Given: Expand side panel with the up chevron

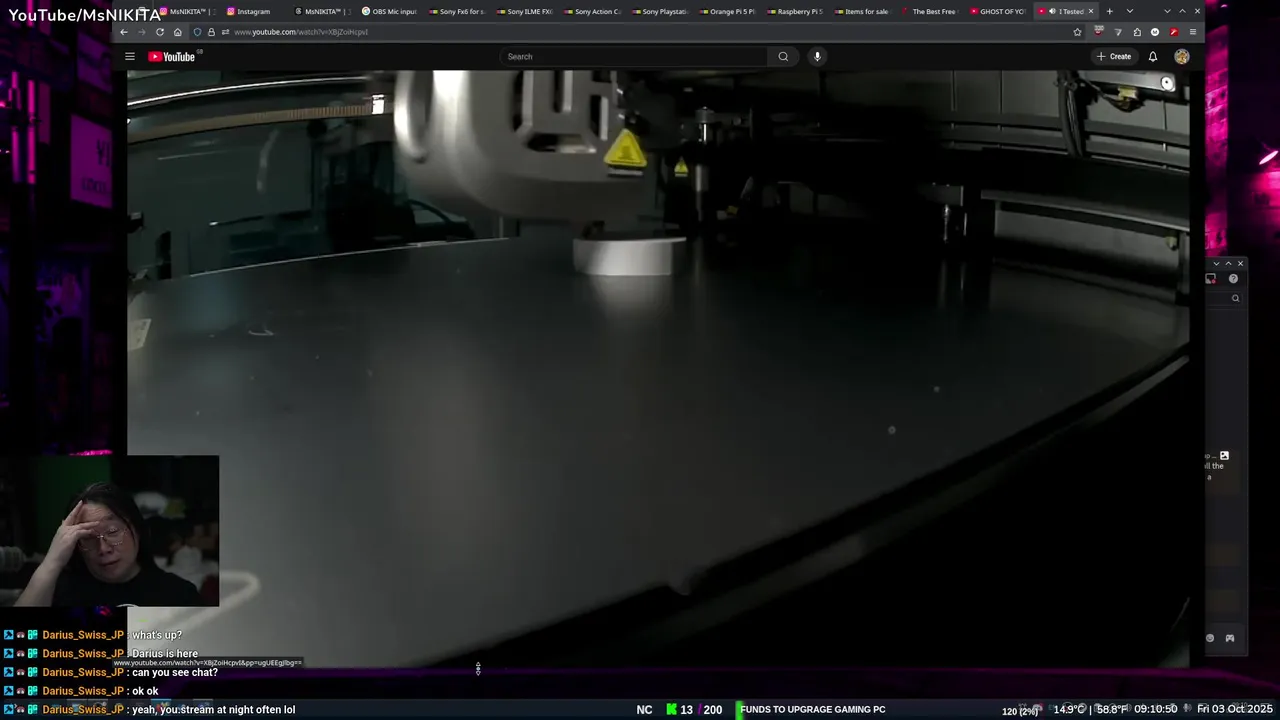Looking at the screenshot, I should (x=1229, y=264).
